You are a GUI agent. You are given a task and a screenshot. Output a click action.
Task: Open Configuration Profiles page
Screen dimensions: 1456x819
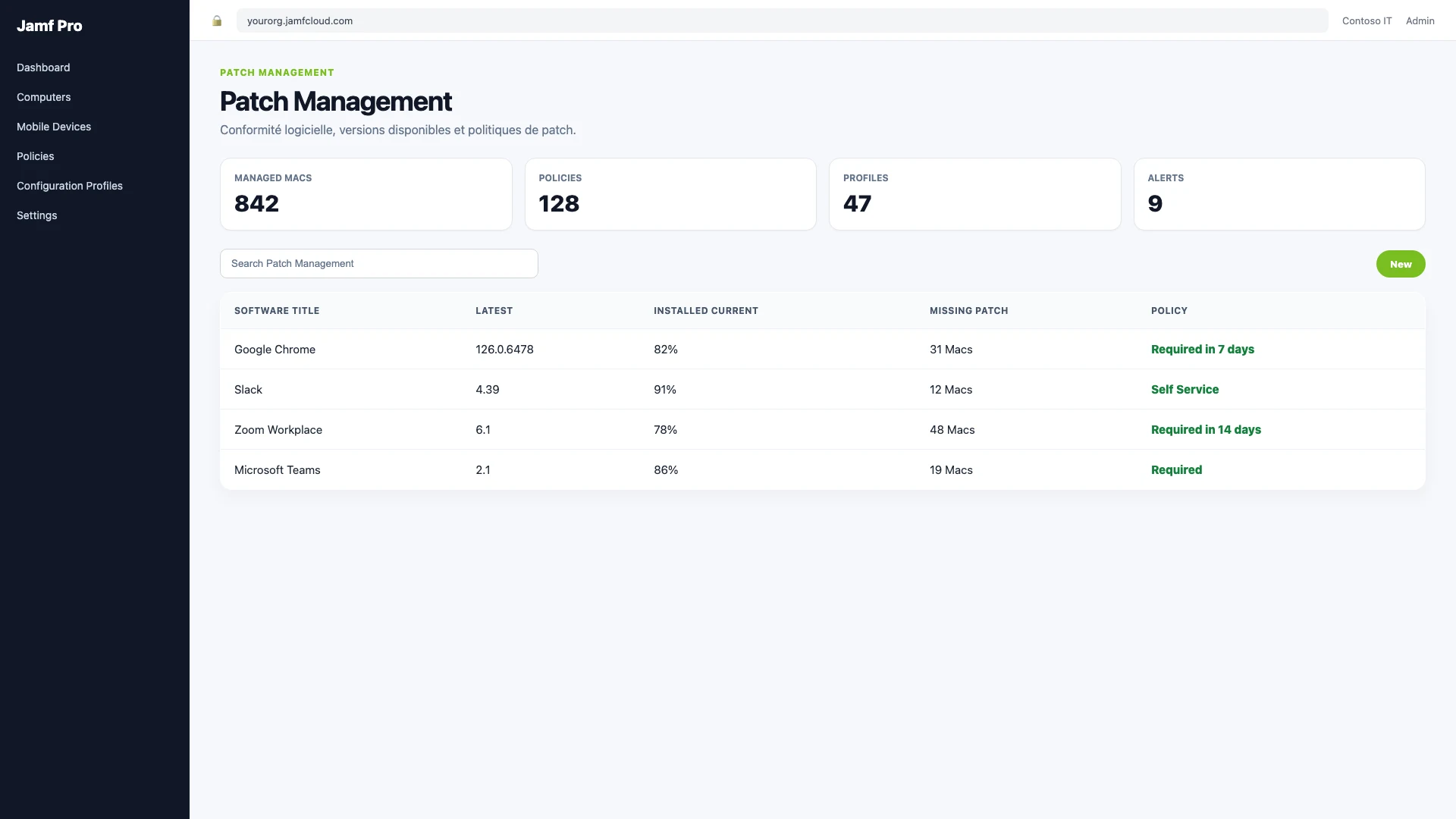(x=70, y=186)
